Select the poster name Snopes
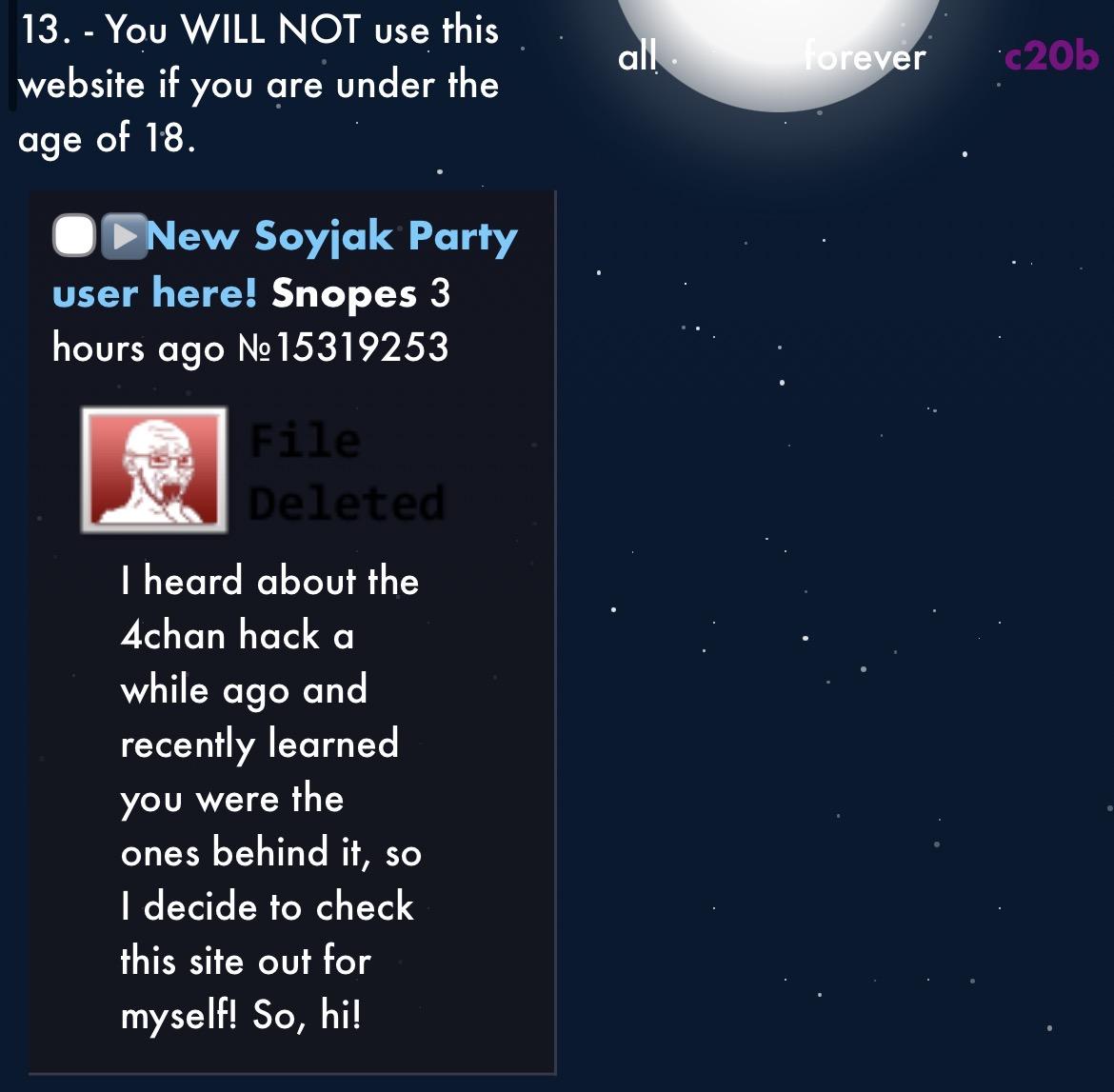 (344, 293)
